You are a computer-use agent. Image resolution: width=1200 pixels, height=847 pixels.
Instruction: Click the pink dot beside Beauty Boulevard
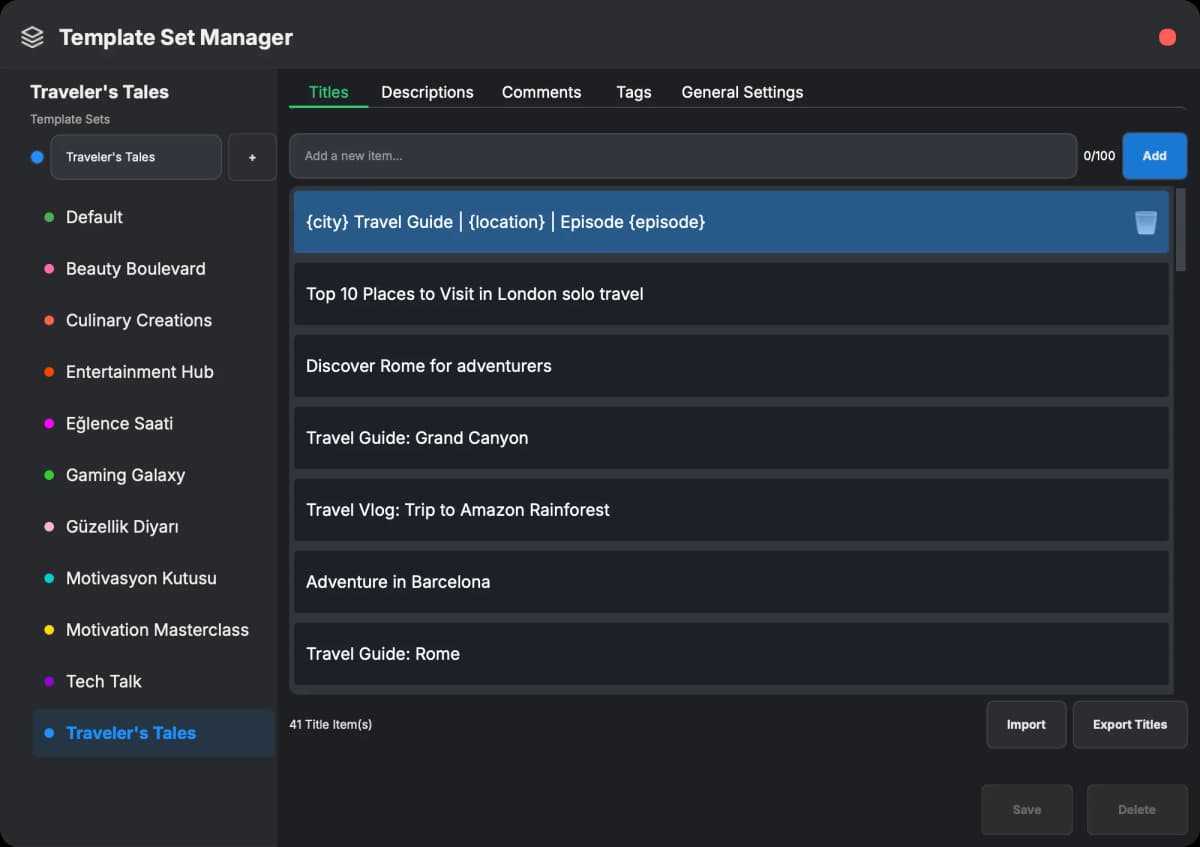pyautogui.click(x=48, y=269)
